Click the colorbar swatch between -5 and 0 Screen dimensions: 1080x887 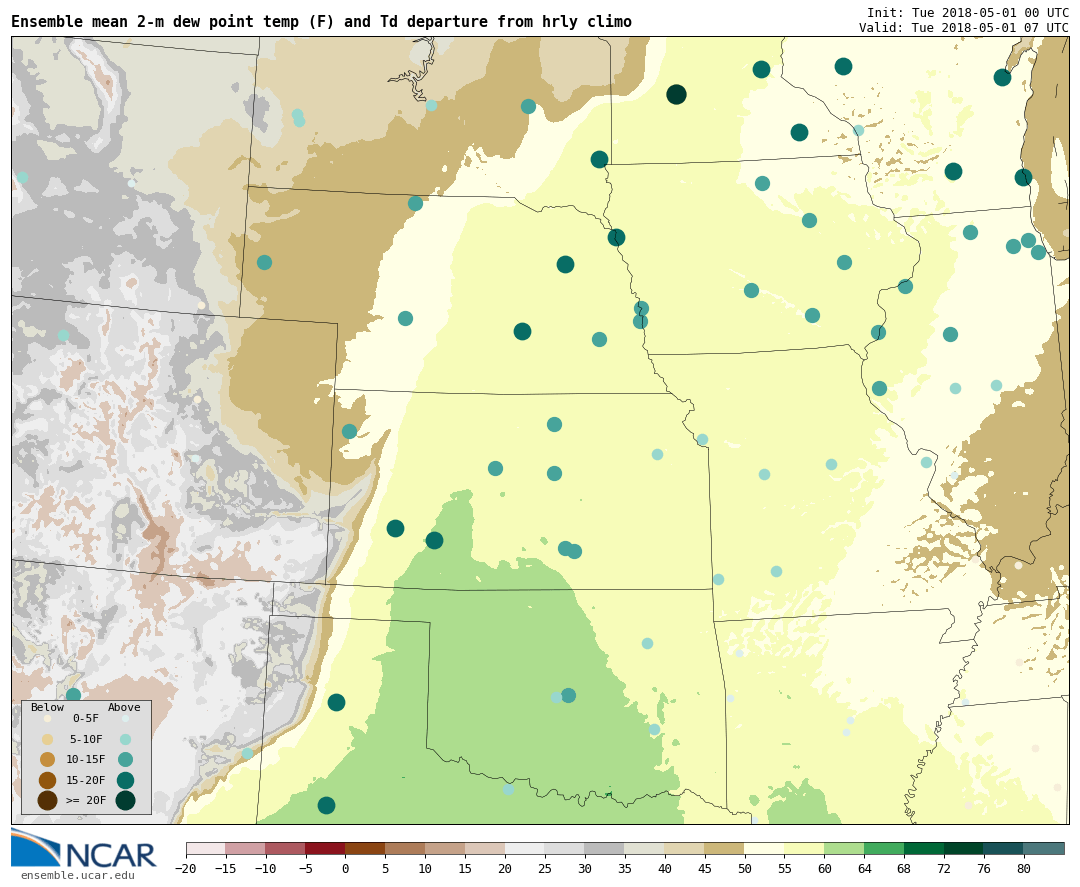click(x=325, y=848)
